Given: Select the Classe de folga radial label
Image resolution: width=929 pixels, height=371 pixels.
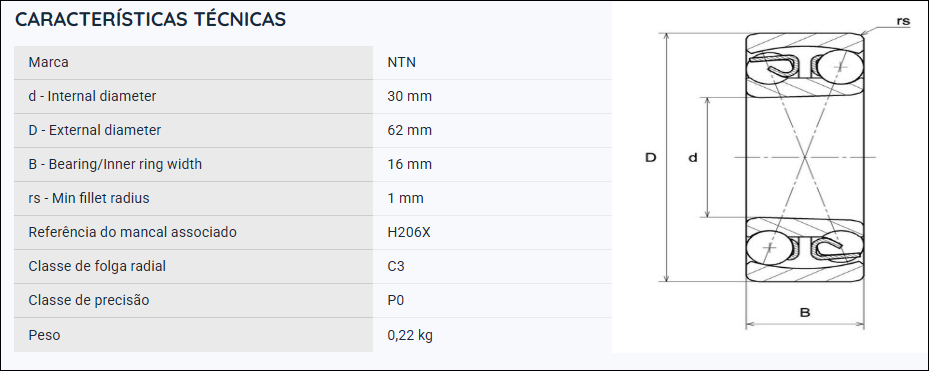Looking at the screenshot, I should [97, 266].
